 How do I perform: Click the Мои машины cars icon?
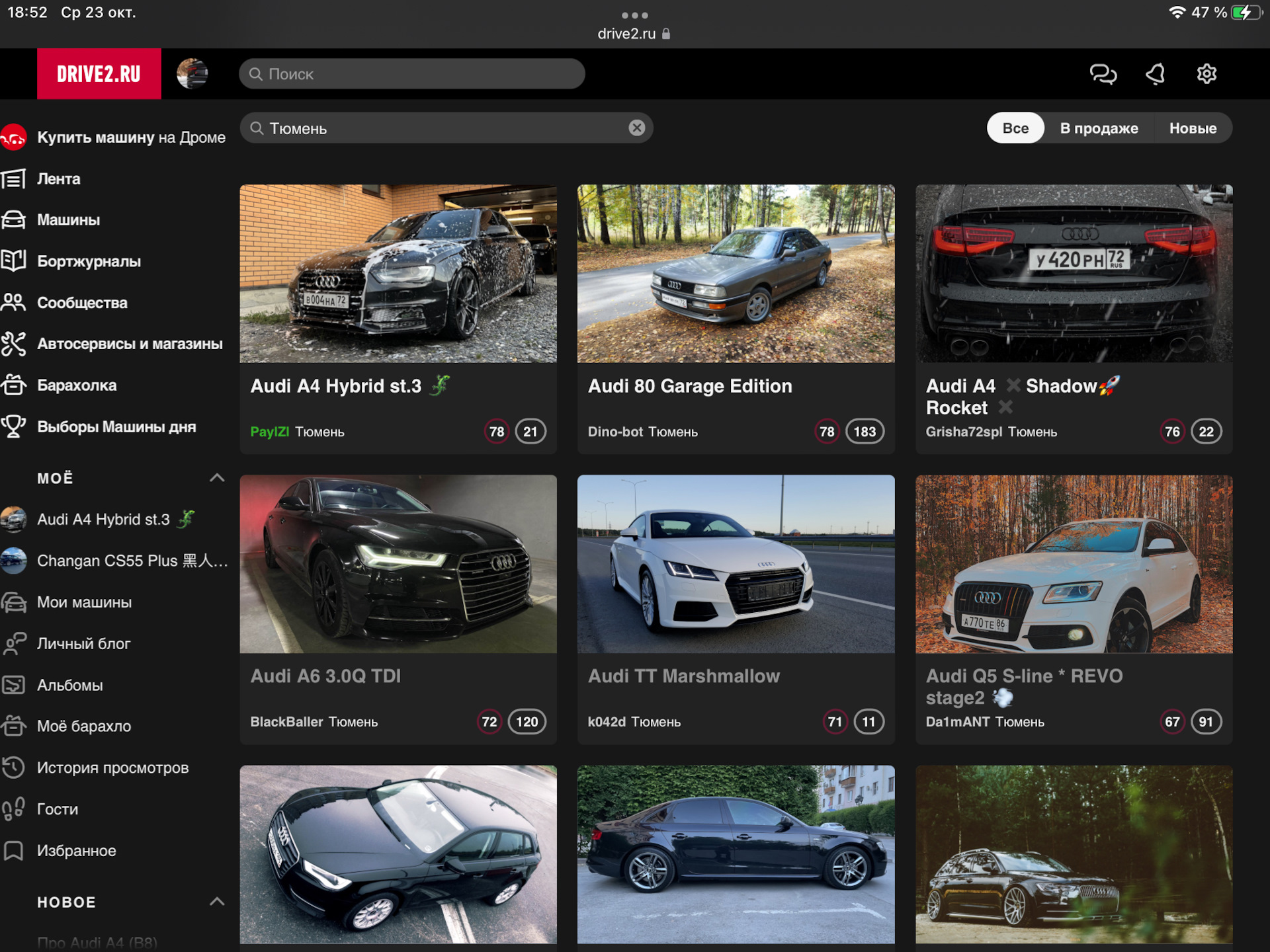(x=13, y=602)
